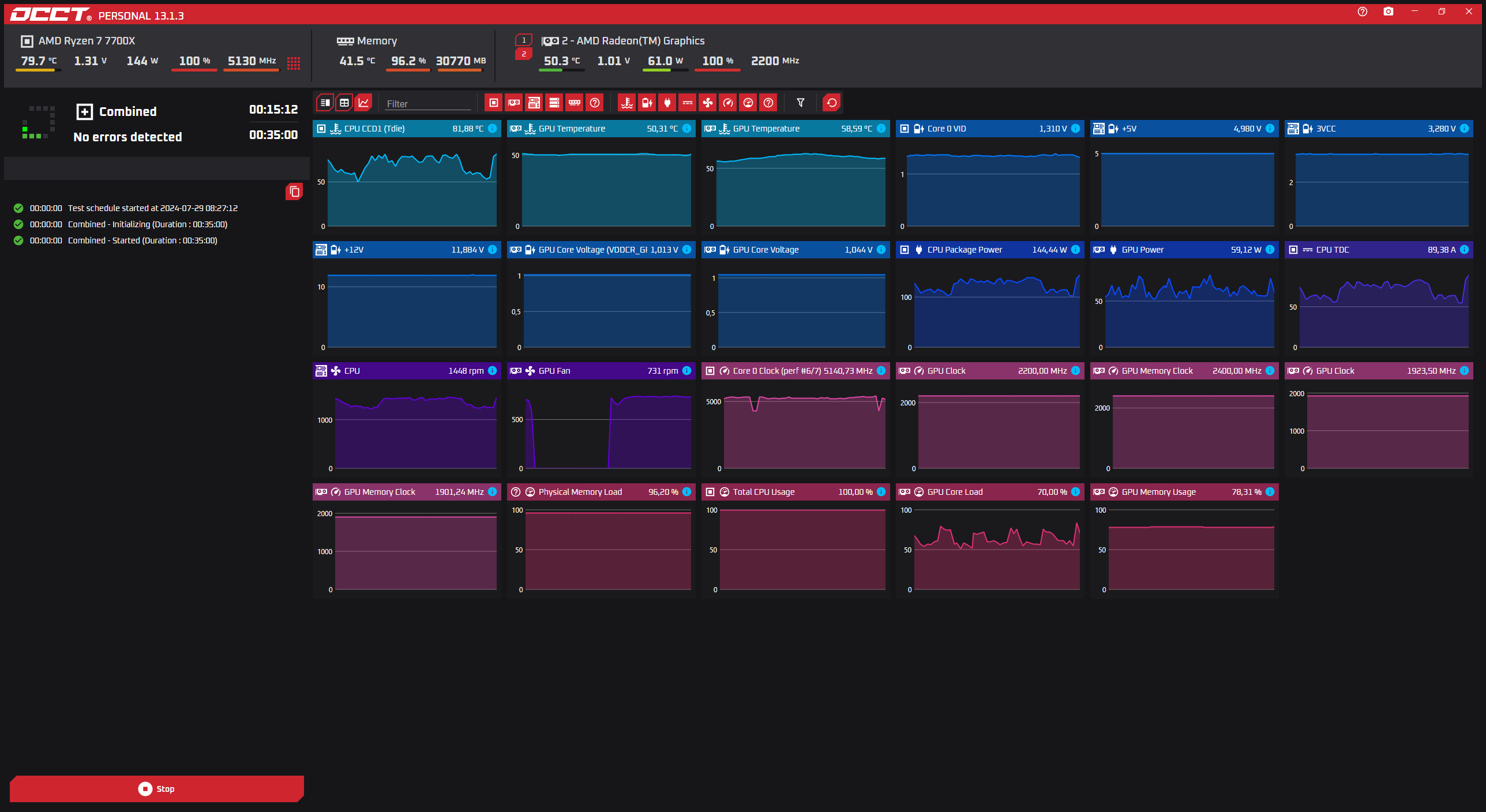This screenshot has height=812, width=1486.
Task: Open info for CPU Package Power graph
Action: (x=1076, y=250)
